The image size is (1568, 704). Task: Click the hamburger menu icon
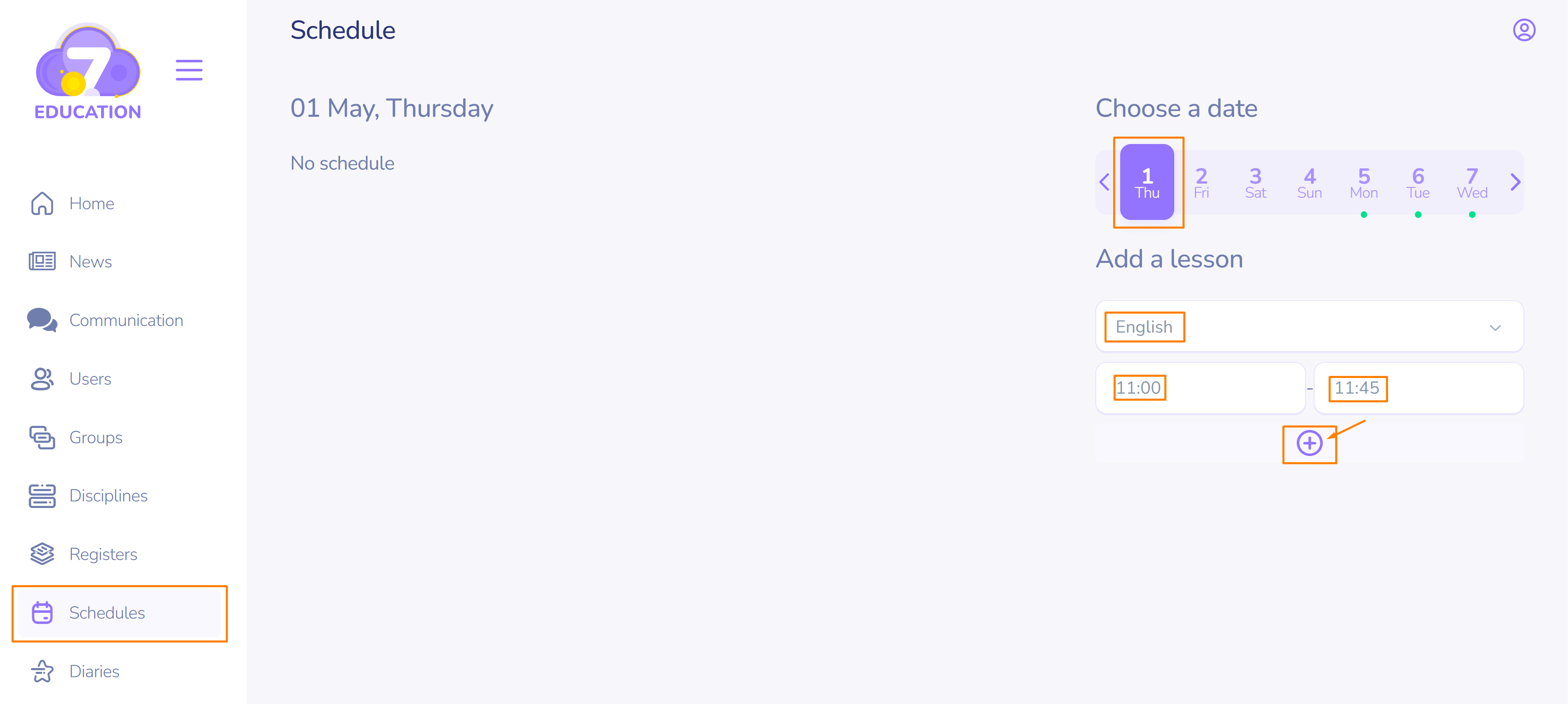tap(189, 70)
